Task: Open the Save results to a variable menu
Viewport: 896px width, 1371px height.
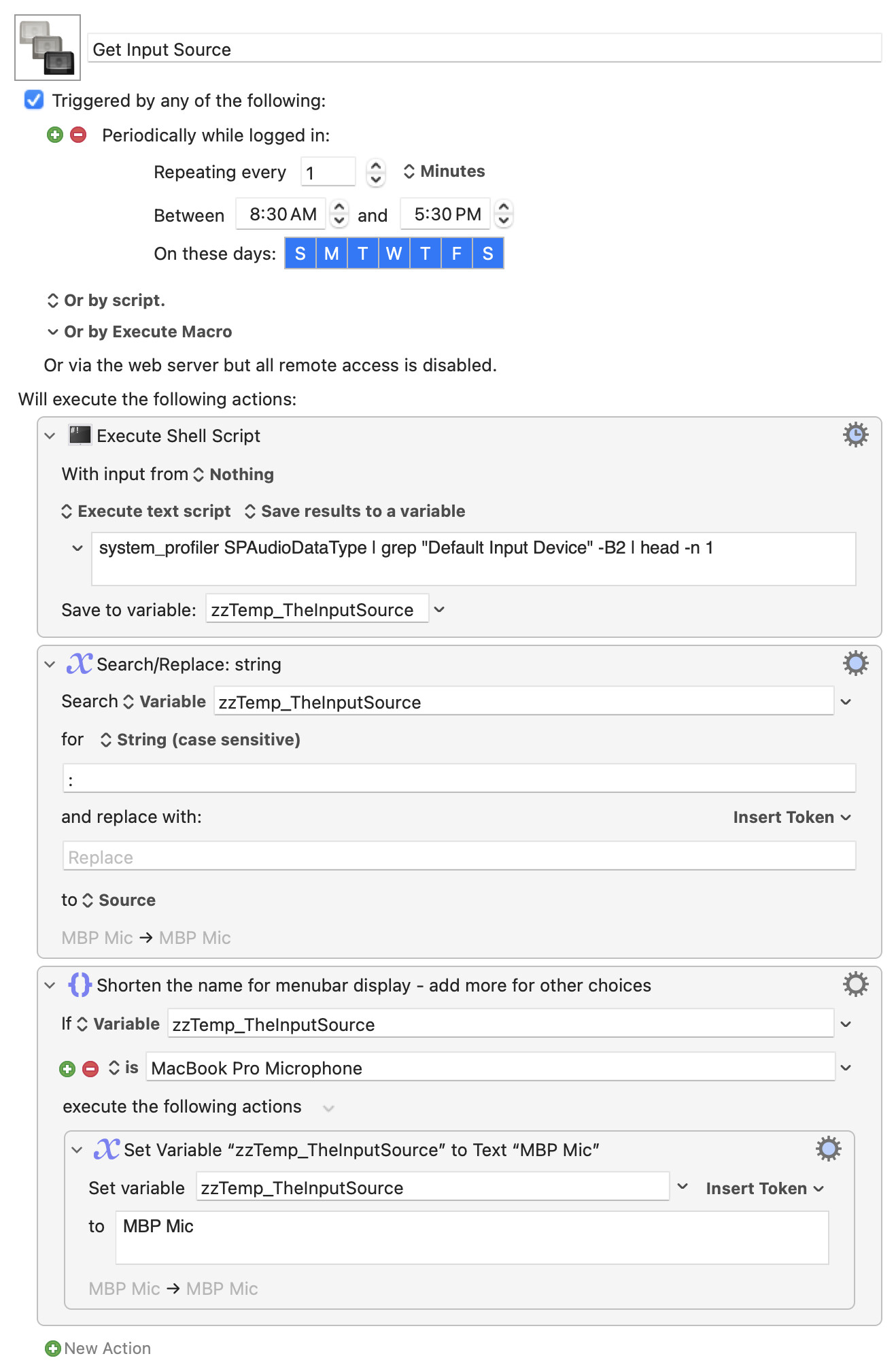Action: [355, 511]
